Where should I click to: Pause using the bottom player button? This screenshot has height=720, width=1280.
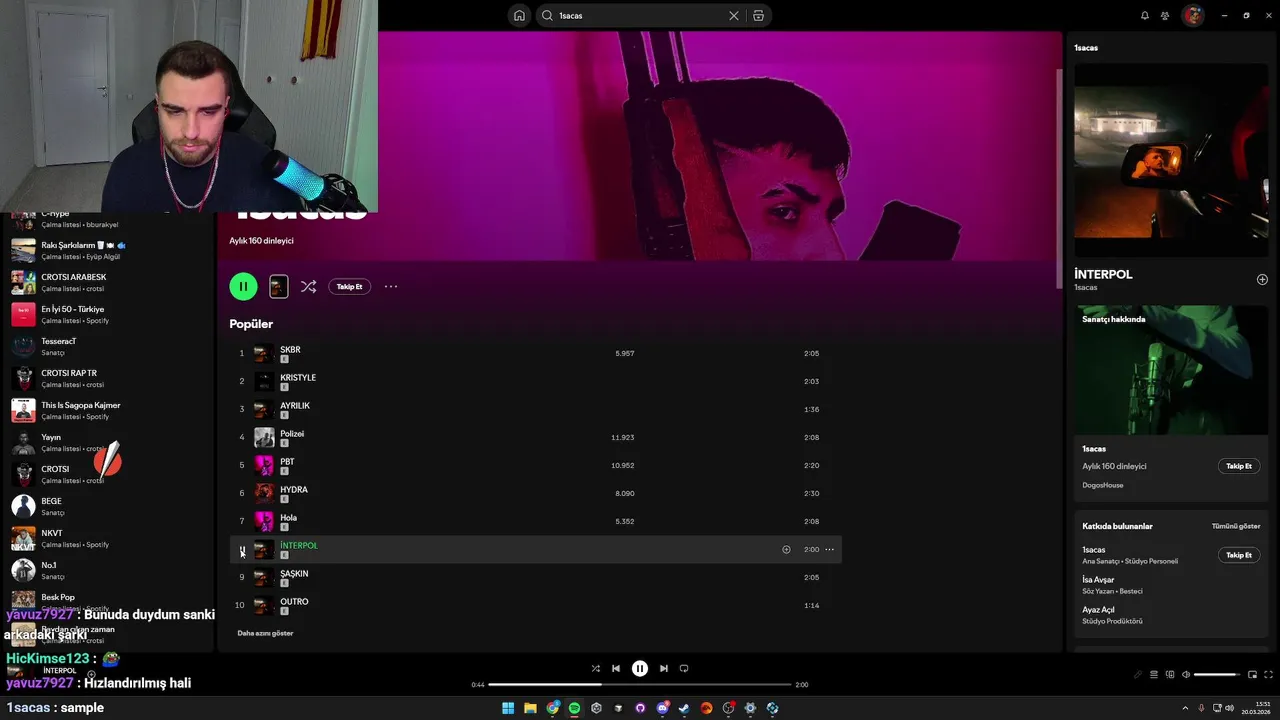coord(640,668)
